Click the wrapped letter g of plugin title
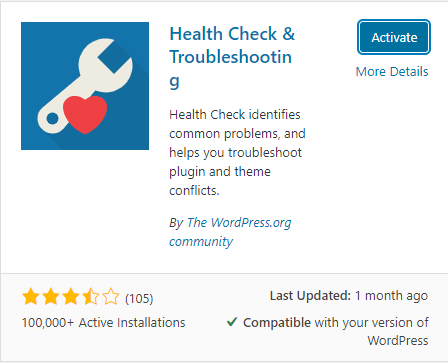Screen dimensions: 448x363 pyautogui.click(x=174, y=81)
